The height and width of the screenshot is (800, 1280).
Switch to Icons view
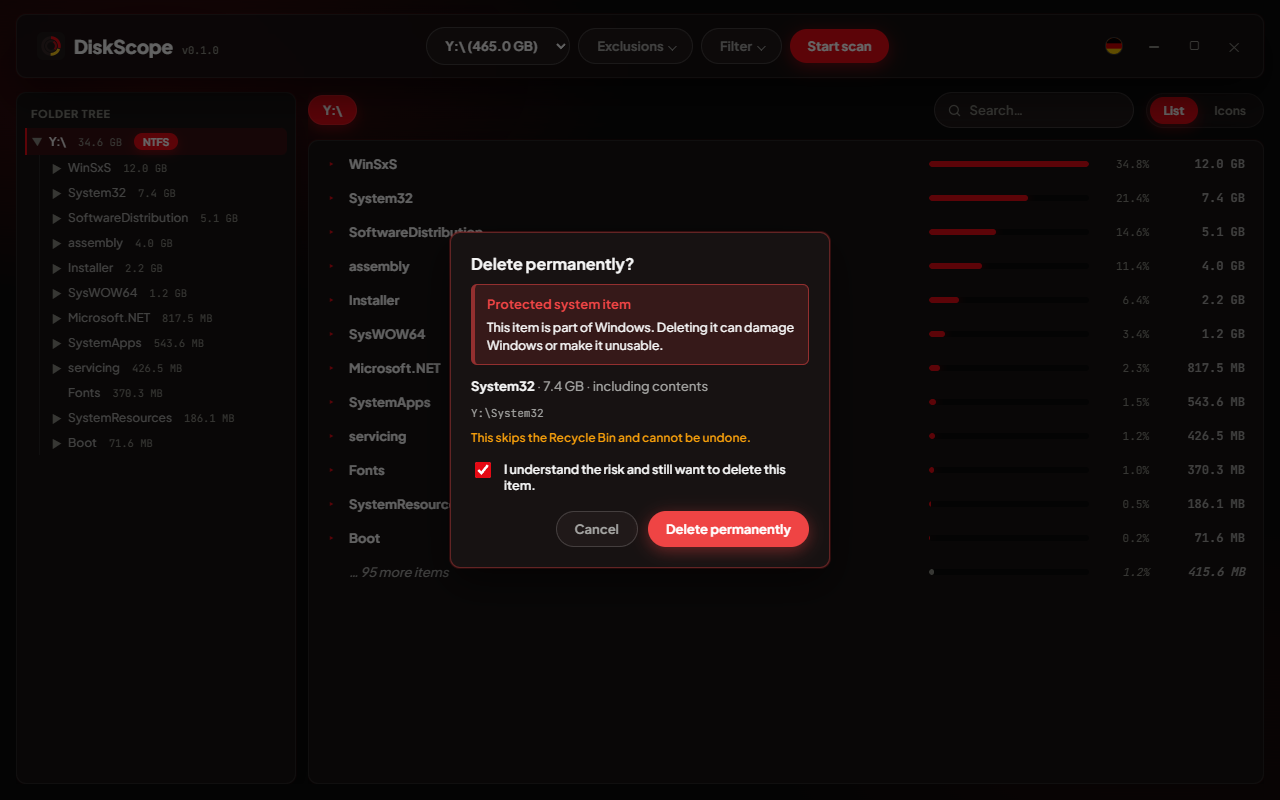tap(1230, 111)
